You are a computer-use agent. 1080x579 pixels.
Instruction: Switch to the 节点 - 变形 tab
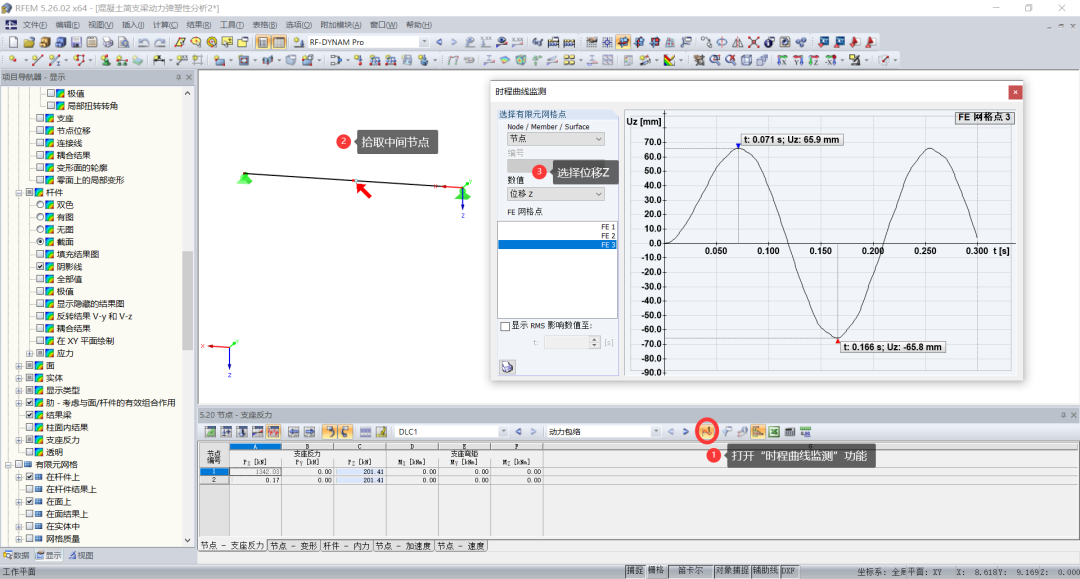(x=293, y=546)
